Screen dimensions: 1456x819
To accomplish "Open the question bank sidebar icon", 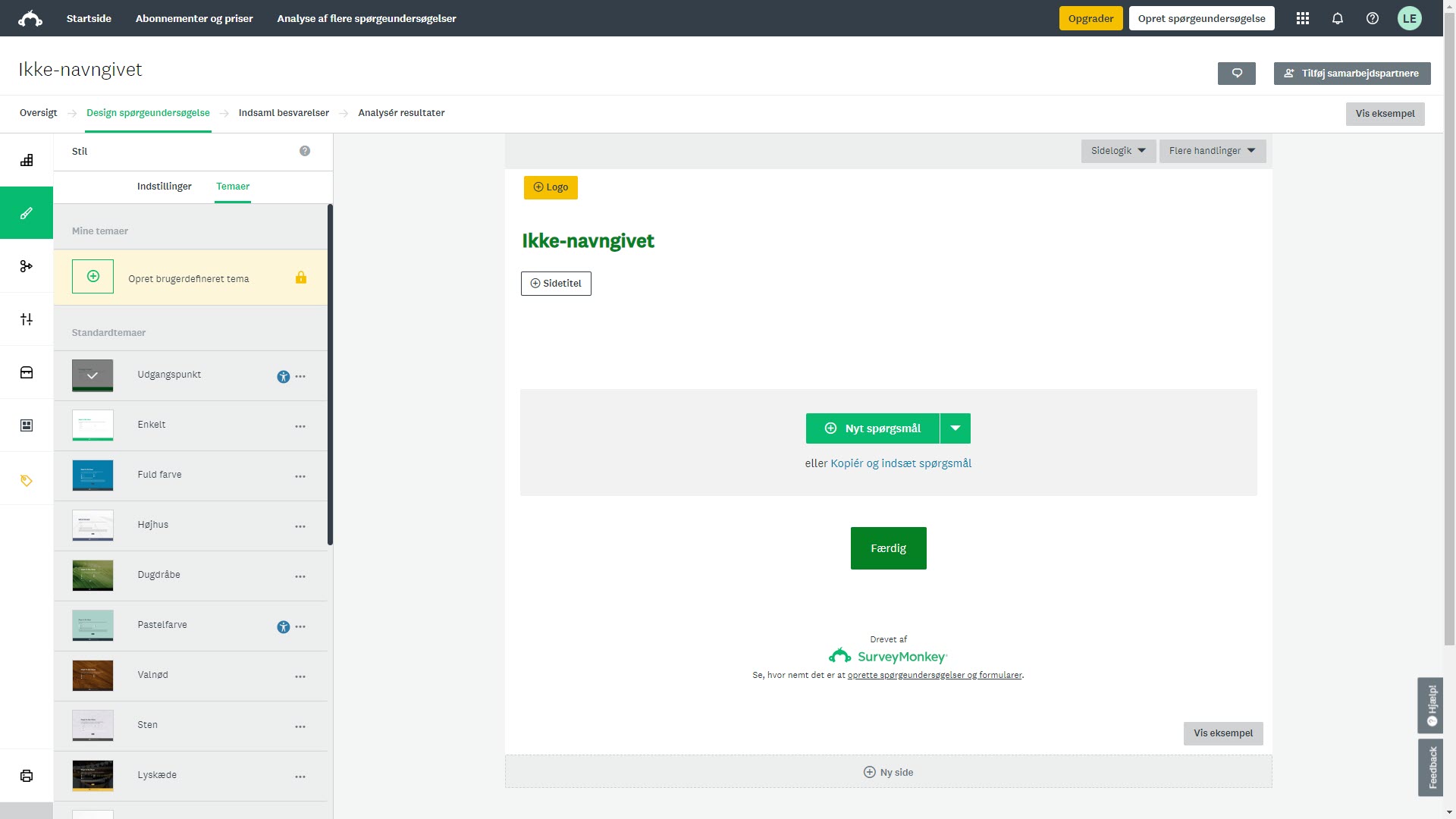I will [x=27, y=372].
